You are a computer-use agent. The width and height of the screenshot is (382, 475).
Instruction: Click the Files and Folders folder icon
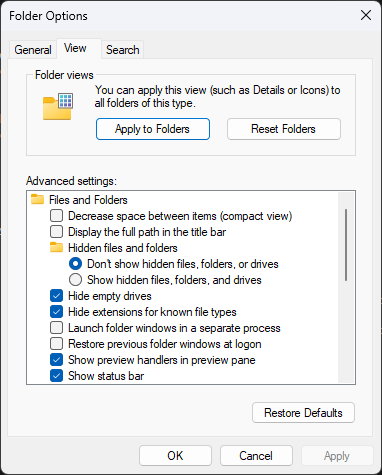click(37, 200)
